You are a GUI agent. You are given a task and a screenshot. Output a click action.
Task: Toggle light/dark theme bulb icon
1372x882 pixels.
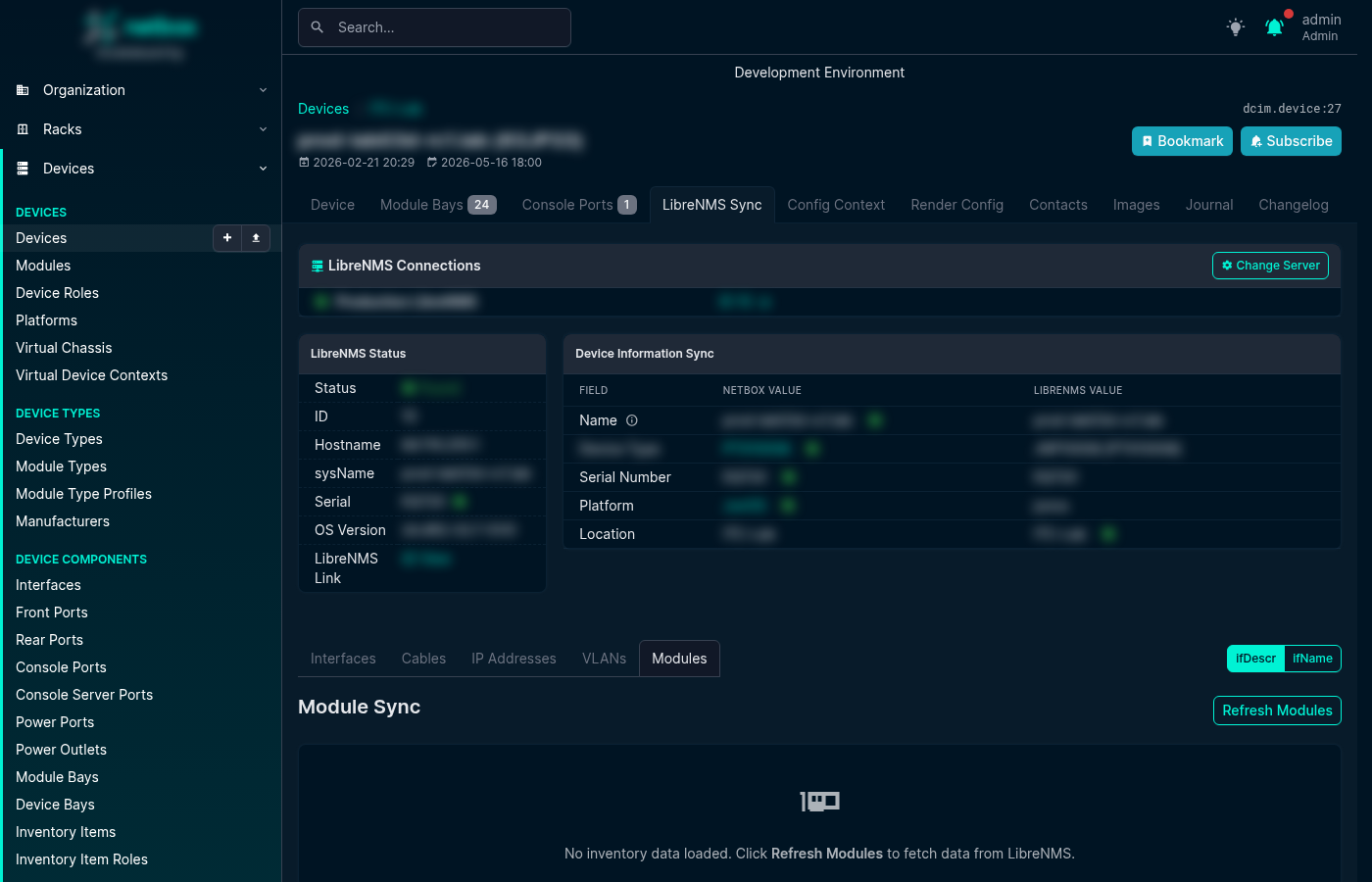pyautogui.click(x=1236, y=27)
